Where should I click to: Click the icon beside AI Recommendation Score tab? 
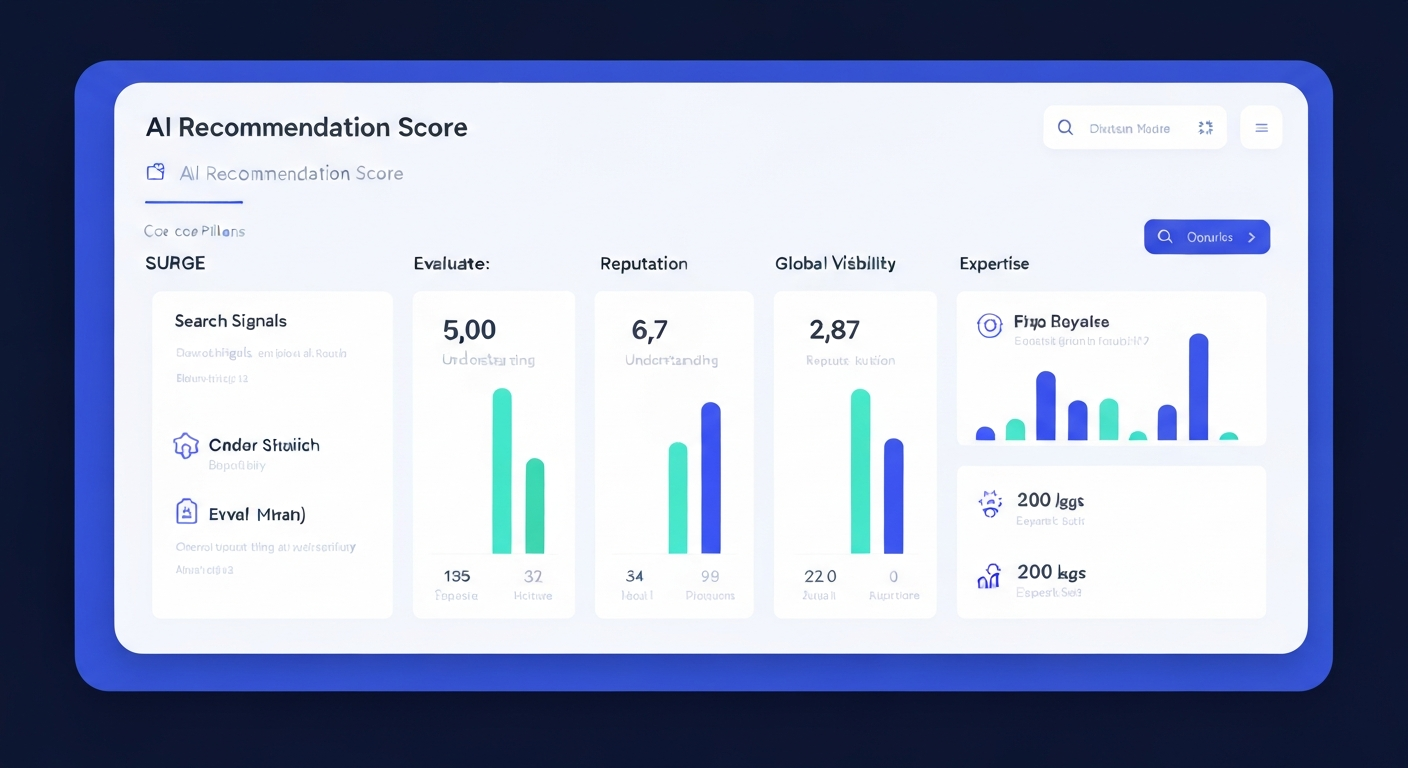click(155, 172)
